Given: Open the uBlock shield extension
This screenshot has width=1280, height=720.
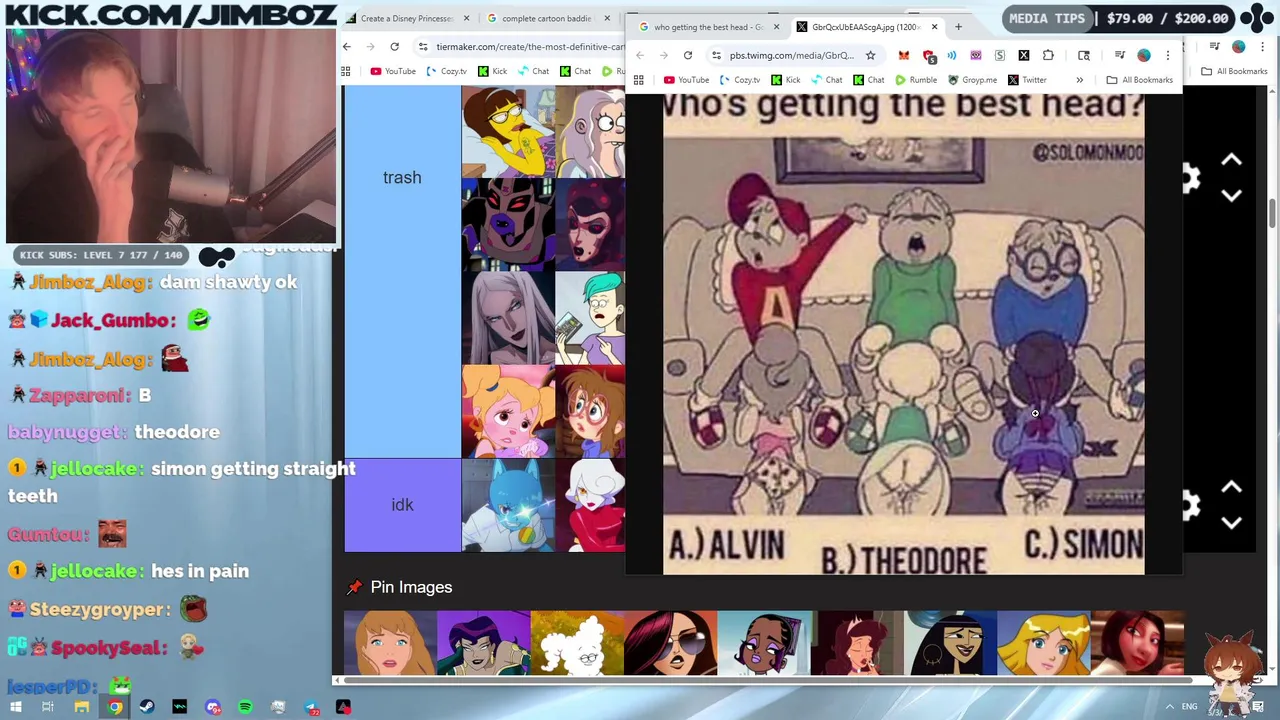Looking at the screenshot, I should point(929,55).
